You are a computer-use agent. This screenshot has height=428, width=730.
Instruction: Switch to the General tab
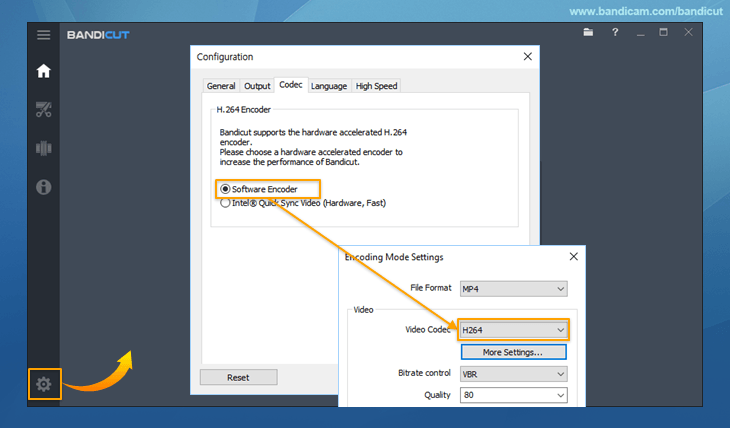[221, 86]
